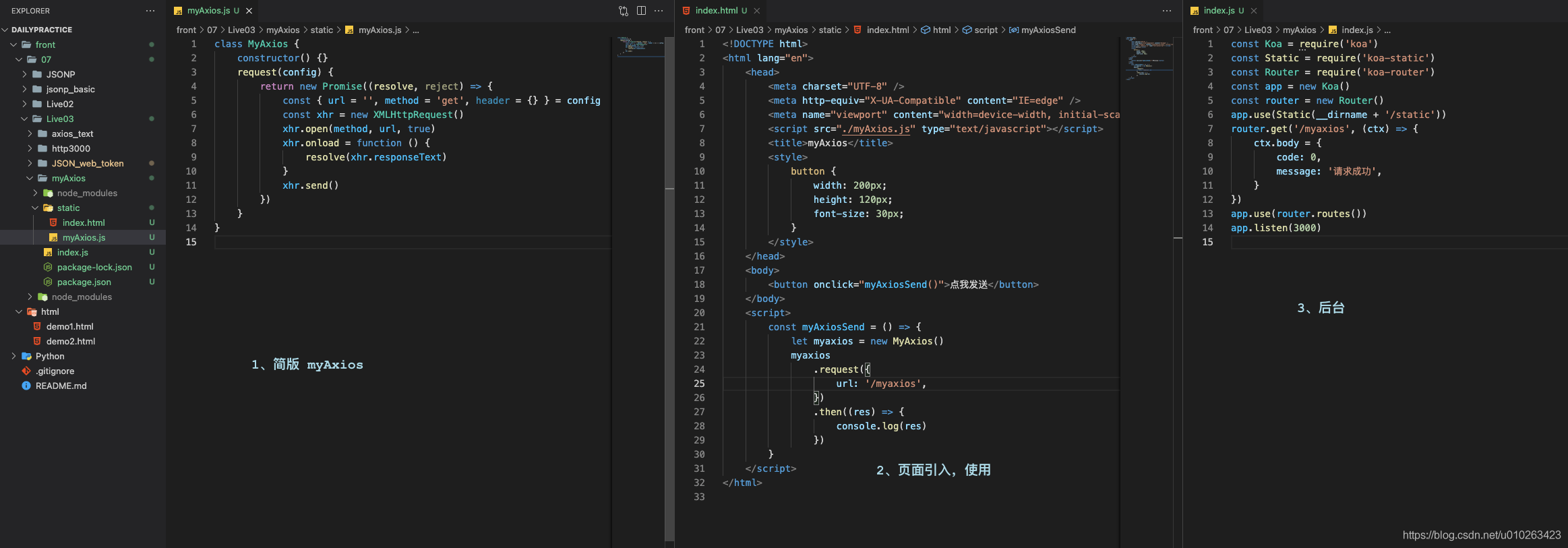Open Explorer panel more actions menu
1568x548 pixels.
pyautogui.click(x=150, y=11)
